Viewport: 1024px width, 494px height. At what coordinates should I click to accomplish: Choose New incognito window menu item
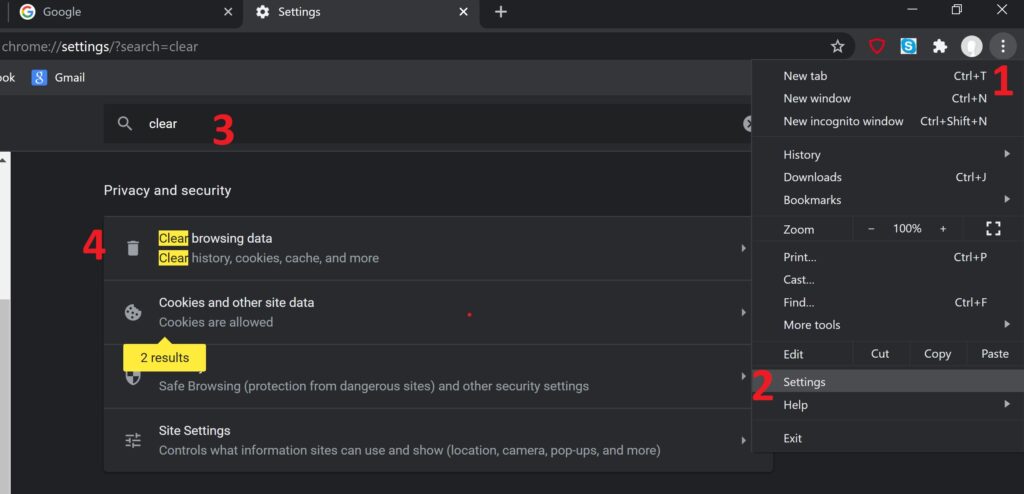click(x=843, y=121)
